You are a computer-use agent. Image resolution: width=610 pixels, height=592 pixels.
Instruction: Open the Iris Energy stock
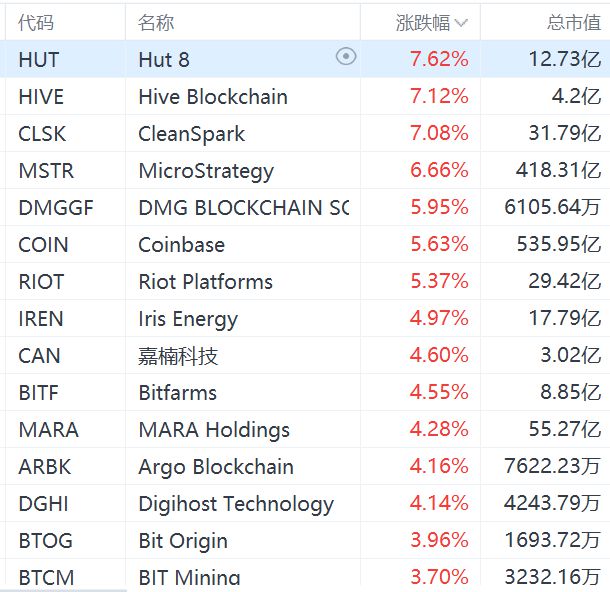(x=187, y=318)
